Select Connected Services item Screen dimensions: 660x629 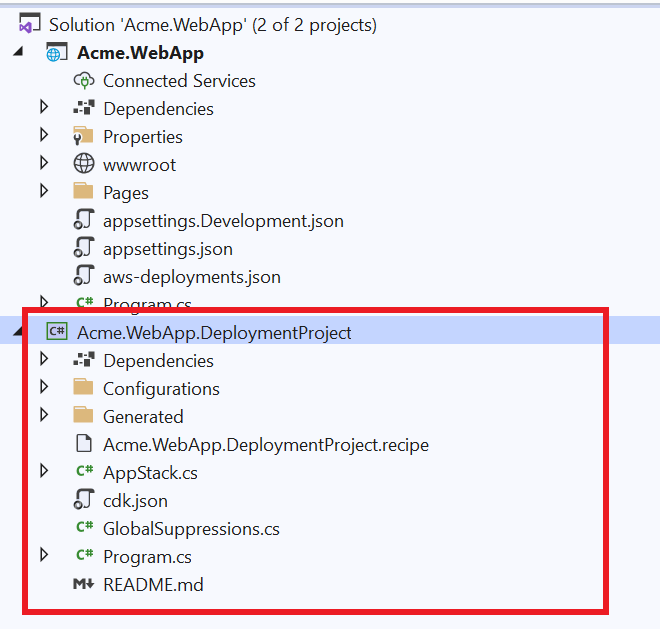point(179,81)
